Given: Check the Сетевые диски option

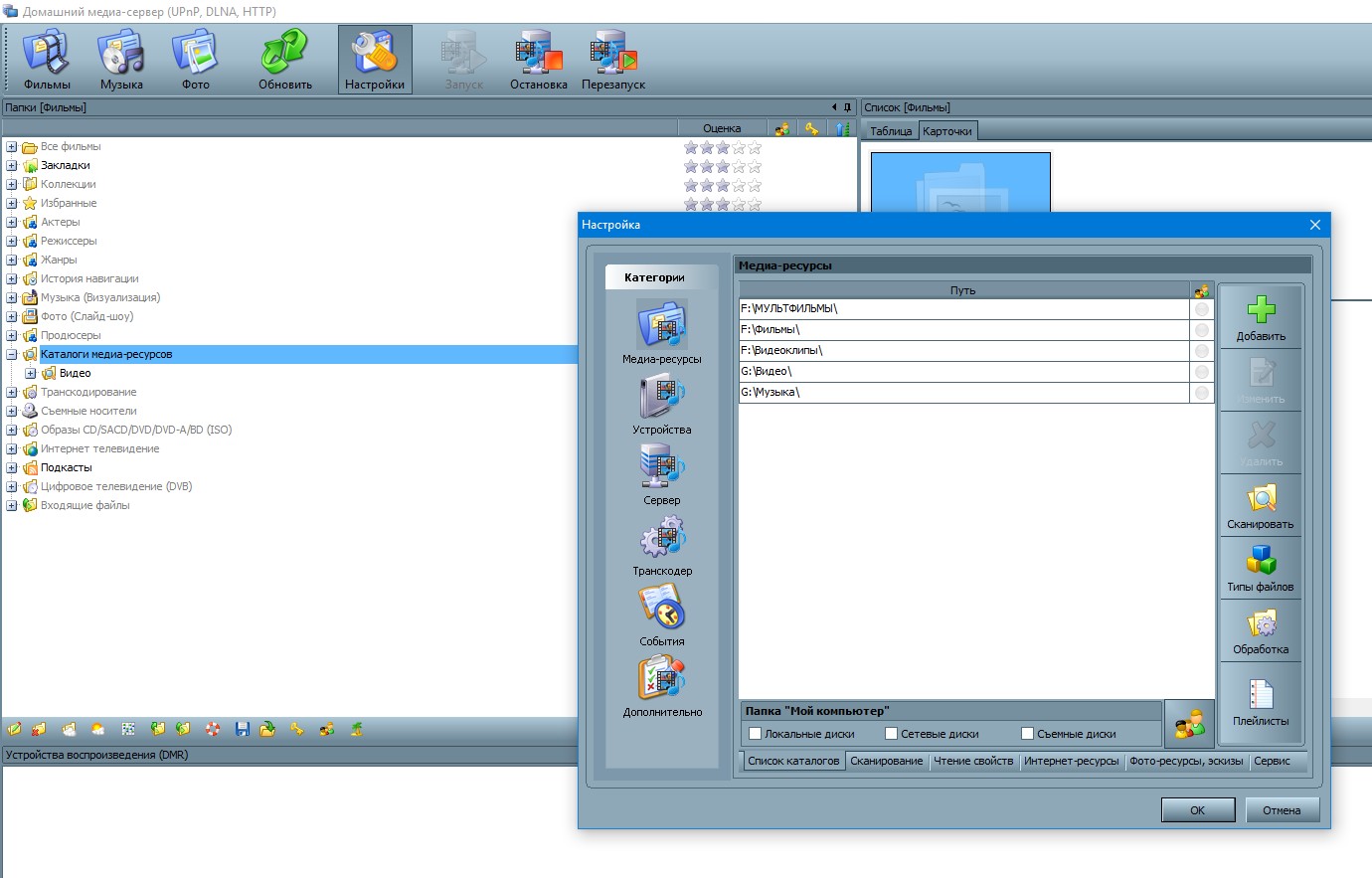Looking at the screenshot, I should [x=892, y=734].
